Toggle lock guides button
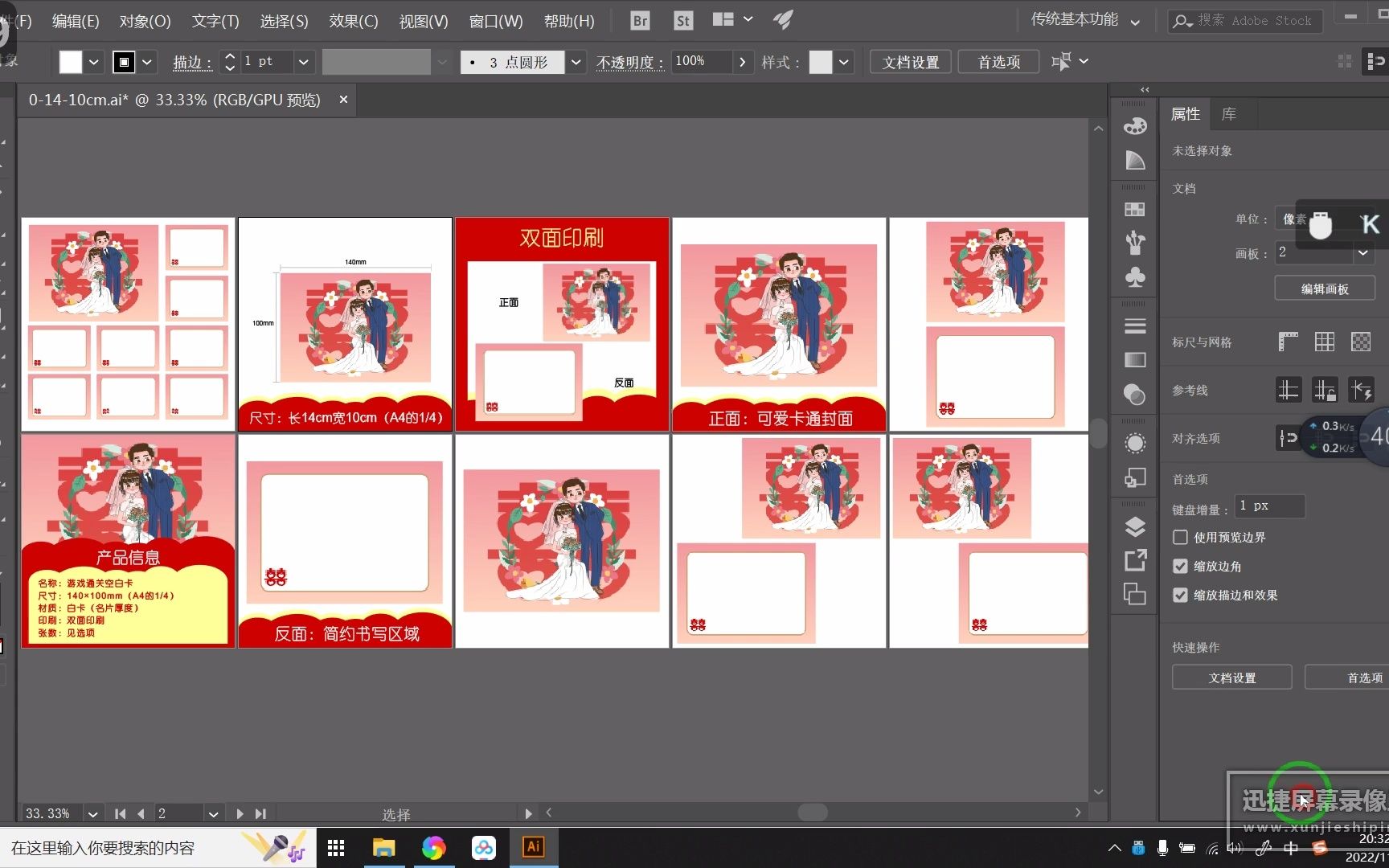This screenshot has height=868, width=1389. [1325, 390]
